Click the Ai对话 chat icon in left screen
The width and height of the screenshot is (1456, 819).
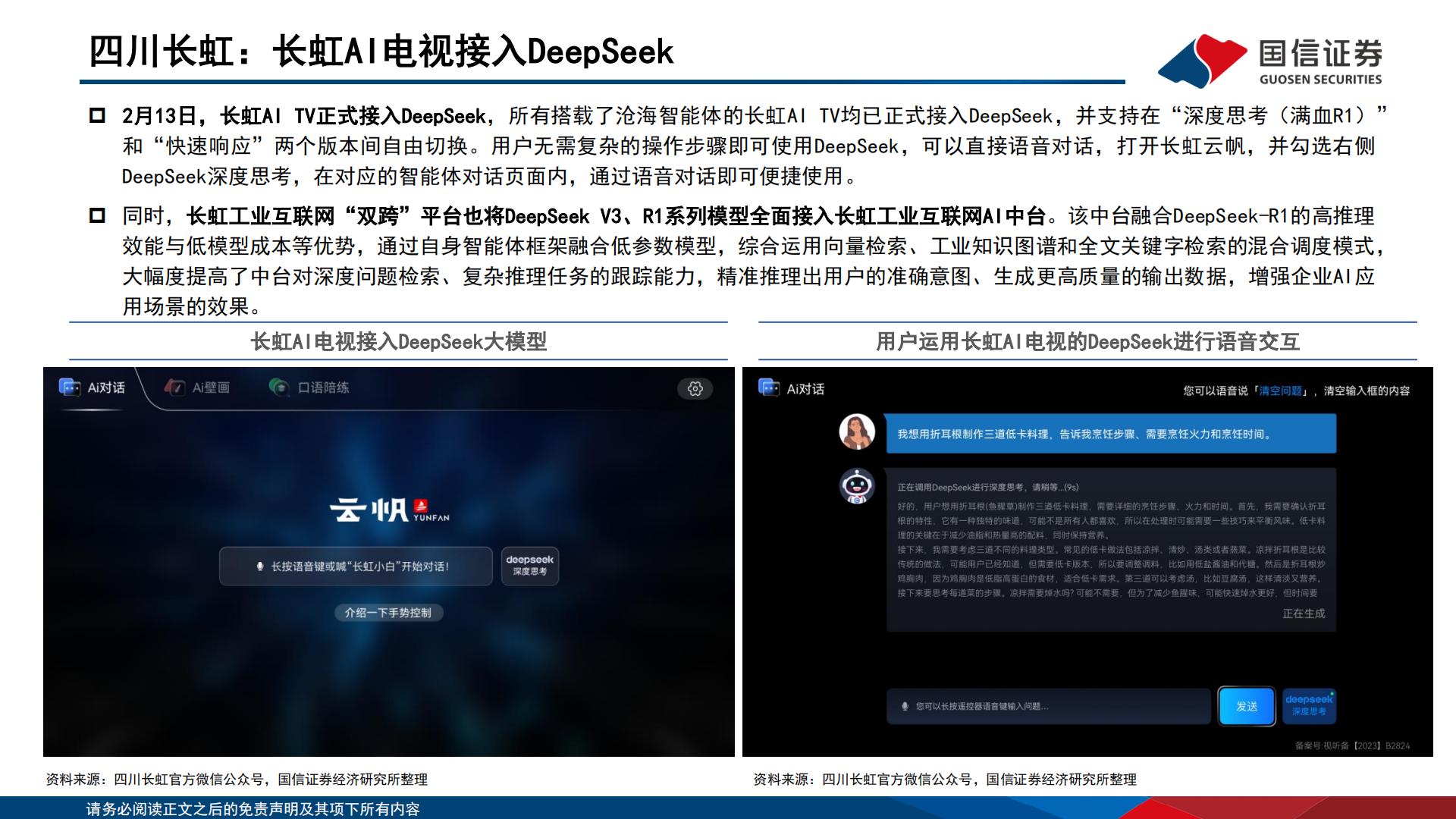(x=70, y=388)
